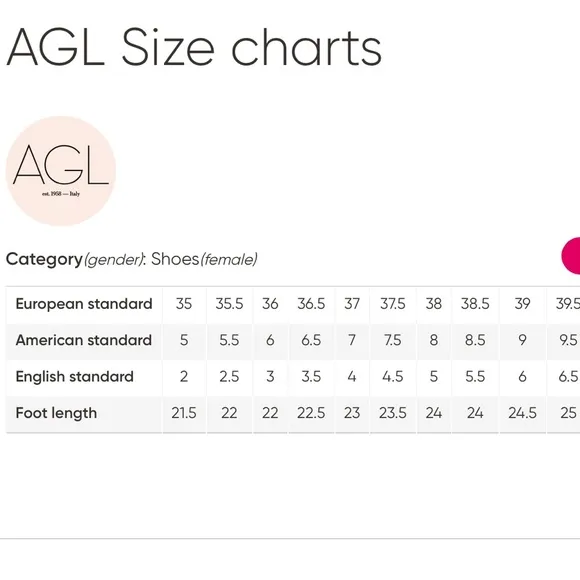Select the English standard row header
The height and width of the screenshot is (580, 580).
click(x=84, y=377)
